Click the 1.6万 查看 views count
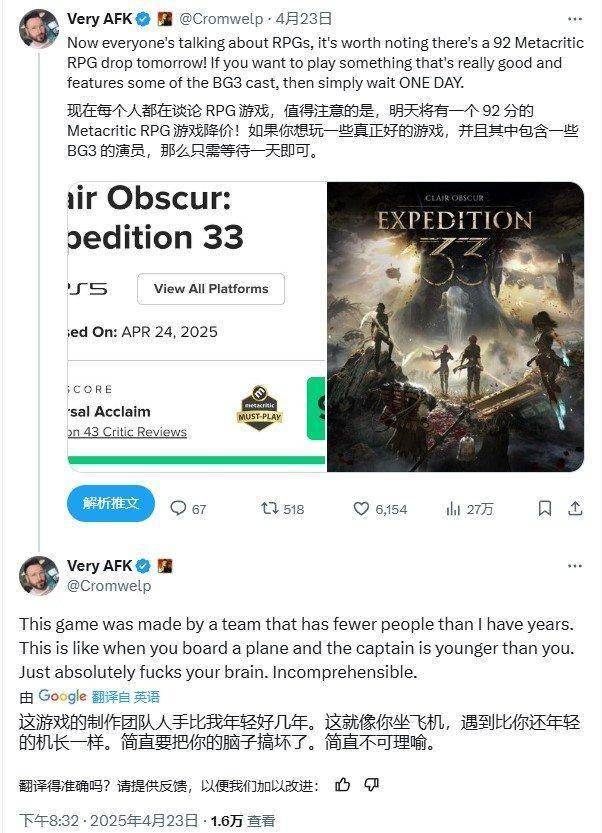The image size is (602, 833). pyautogui.click(x=243, y=821)
